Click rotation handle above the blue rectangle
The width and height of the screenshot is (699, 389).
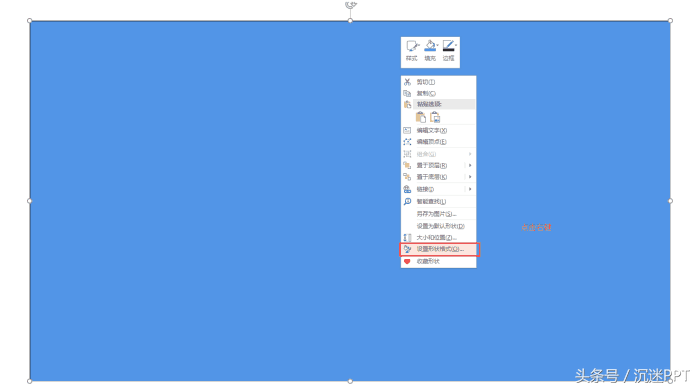click(x=350, y=5)
